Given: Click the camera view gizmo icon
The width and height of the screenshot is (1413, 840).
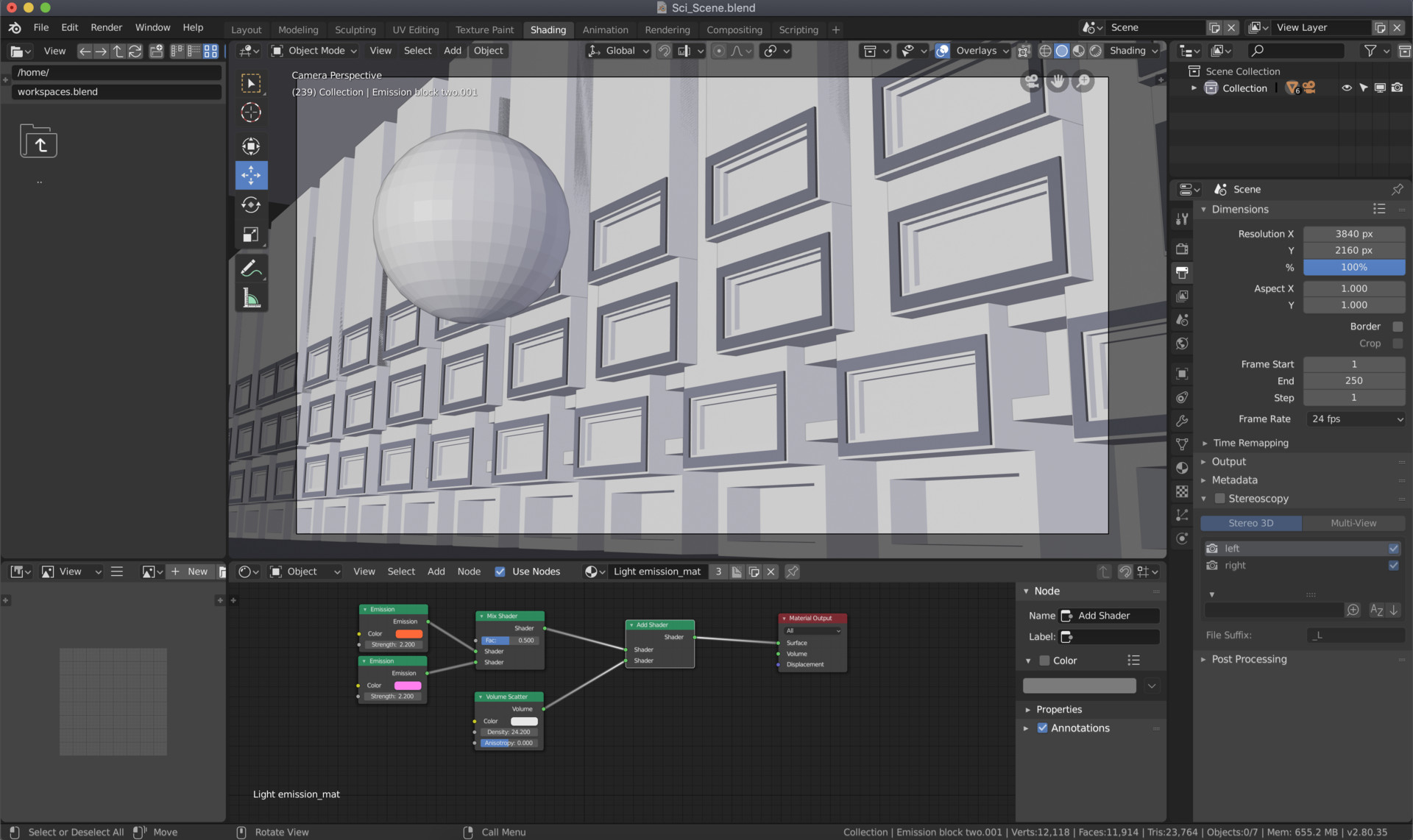Looking at the screenshot, I should [x=1032, y=82].
